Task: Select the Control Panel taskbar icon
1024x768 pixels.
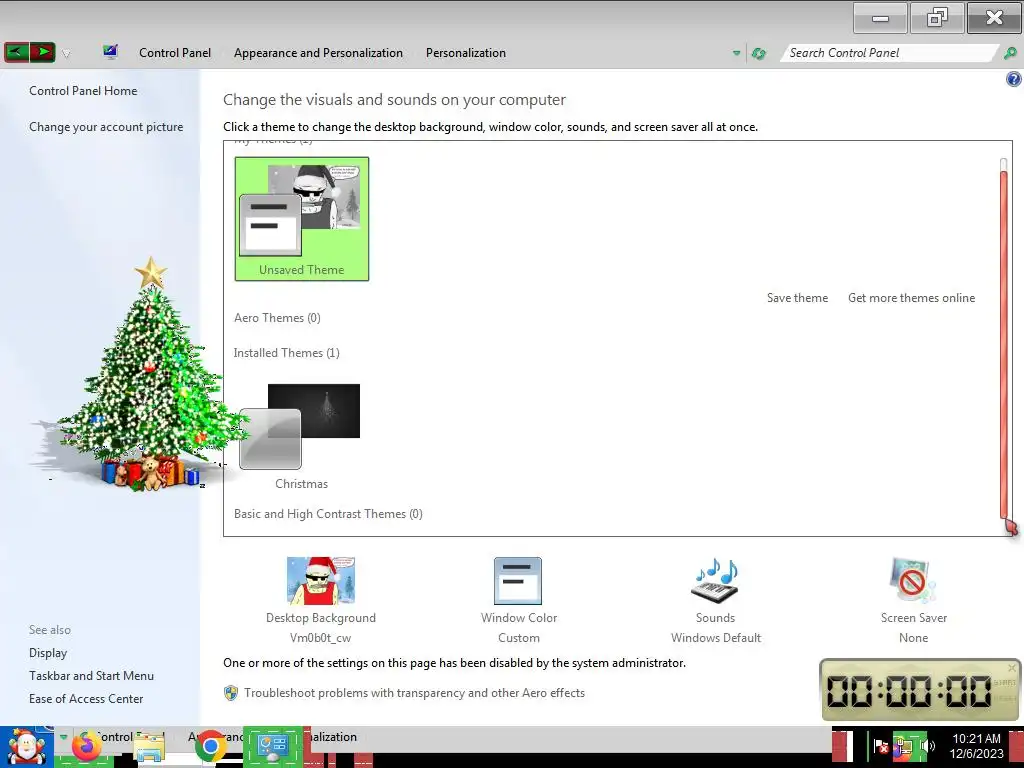Action: click(272, 746)
